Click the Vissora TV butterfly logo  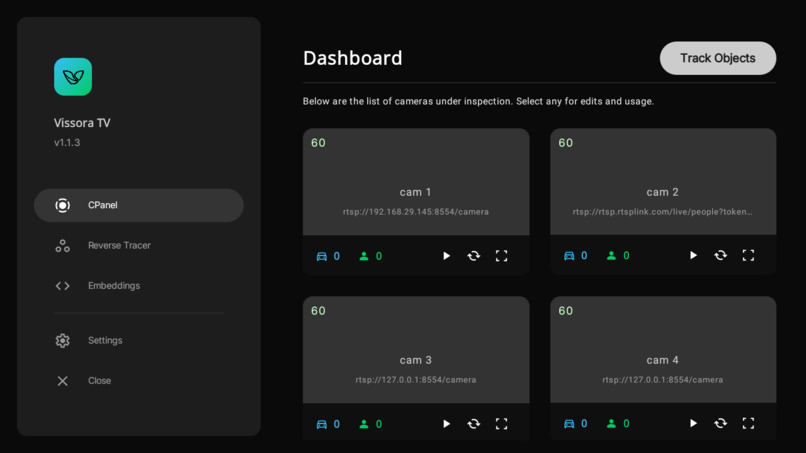73,77
